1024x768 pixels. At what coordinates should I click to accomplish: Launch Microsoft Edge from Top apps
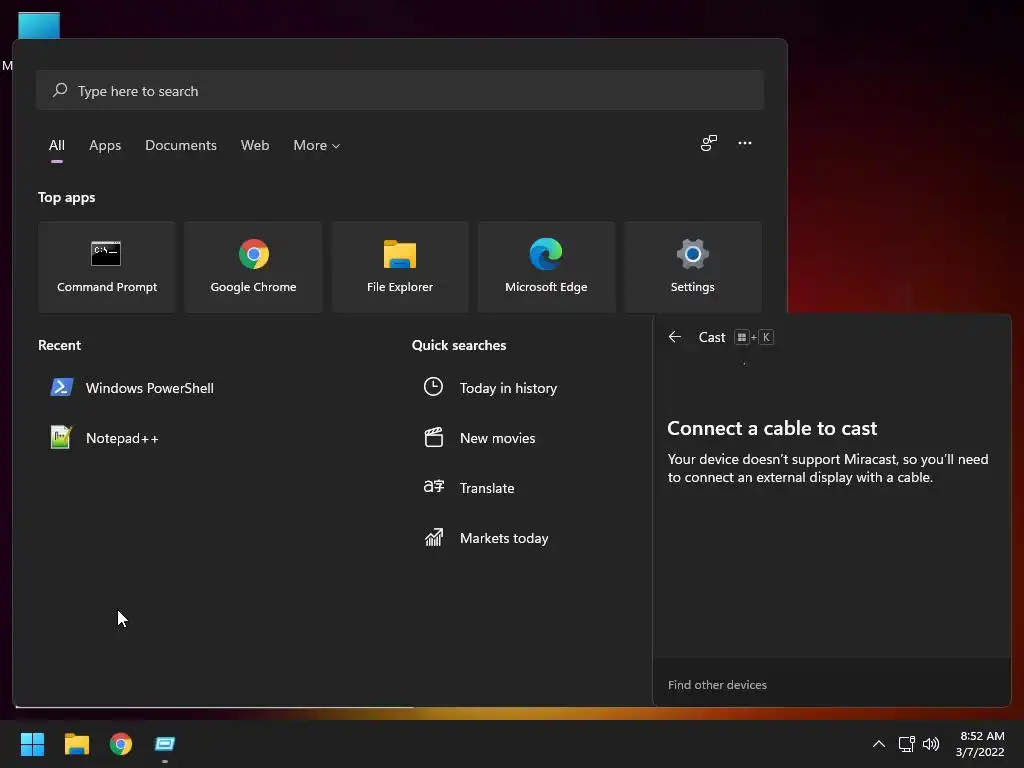click(x=546, y=266)
